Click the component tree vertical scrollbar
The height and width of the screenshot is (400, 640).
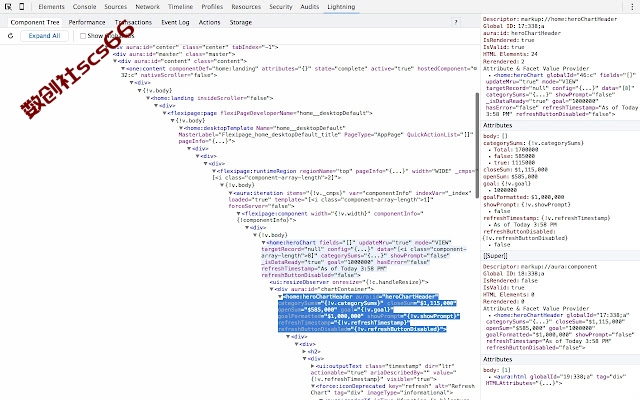[477, 145]
